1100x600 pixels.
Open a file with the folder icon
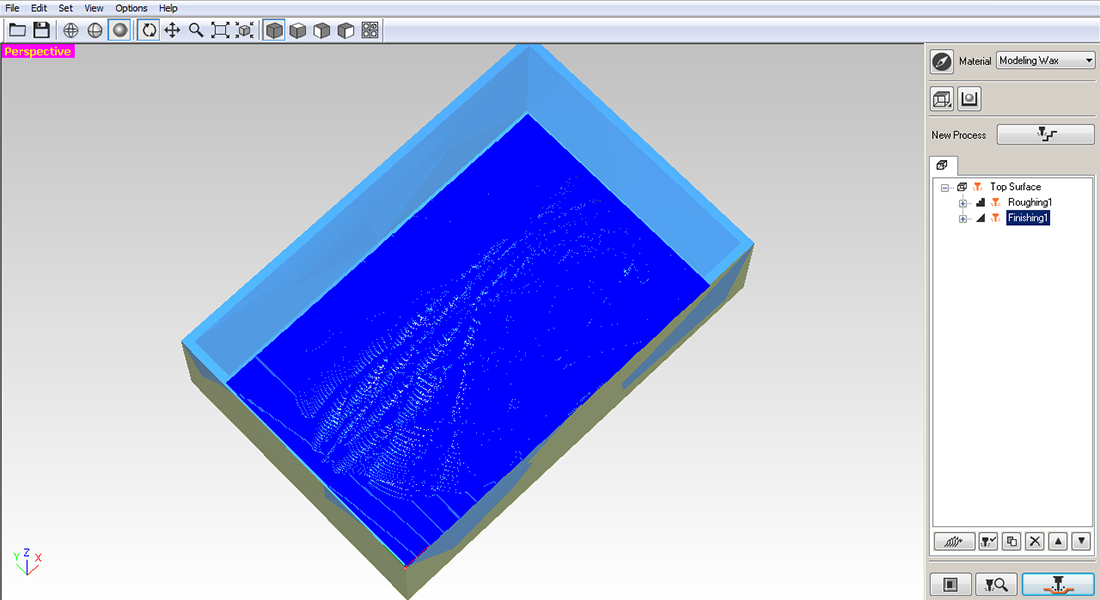[x=18, y=30]
